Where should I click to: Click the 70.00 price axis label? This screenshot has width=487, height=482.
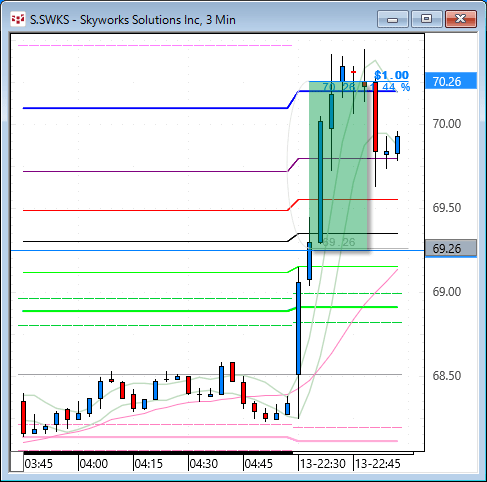coord(447,124)
